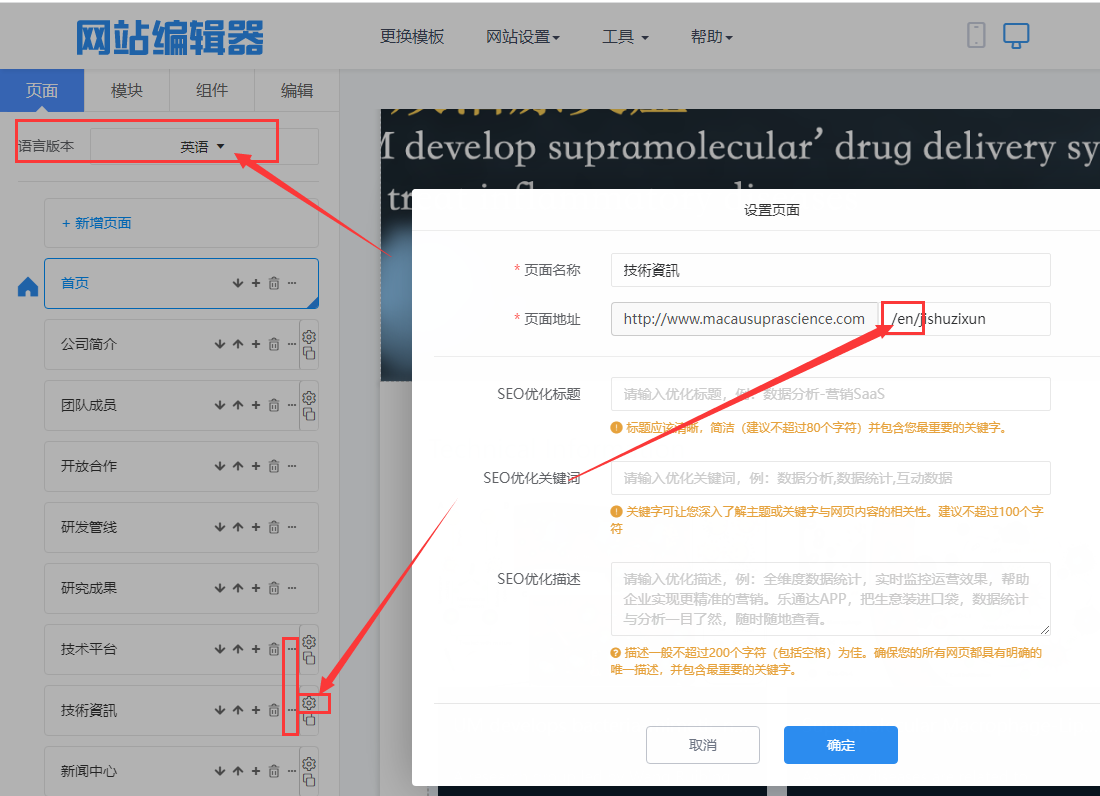
Task: Expand the 工具 menu
Action: point(625,36)
